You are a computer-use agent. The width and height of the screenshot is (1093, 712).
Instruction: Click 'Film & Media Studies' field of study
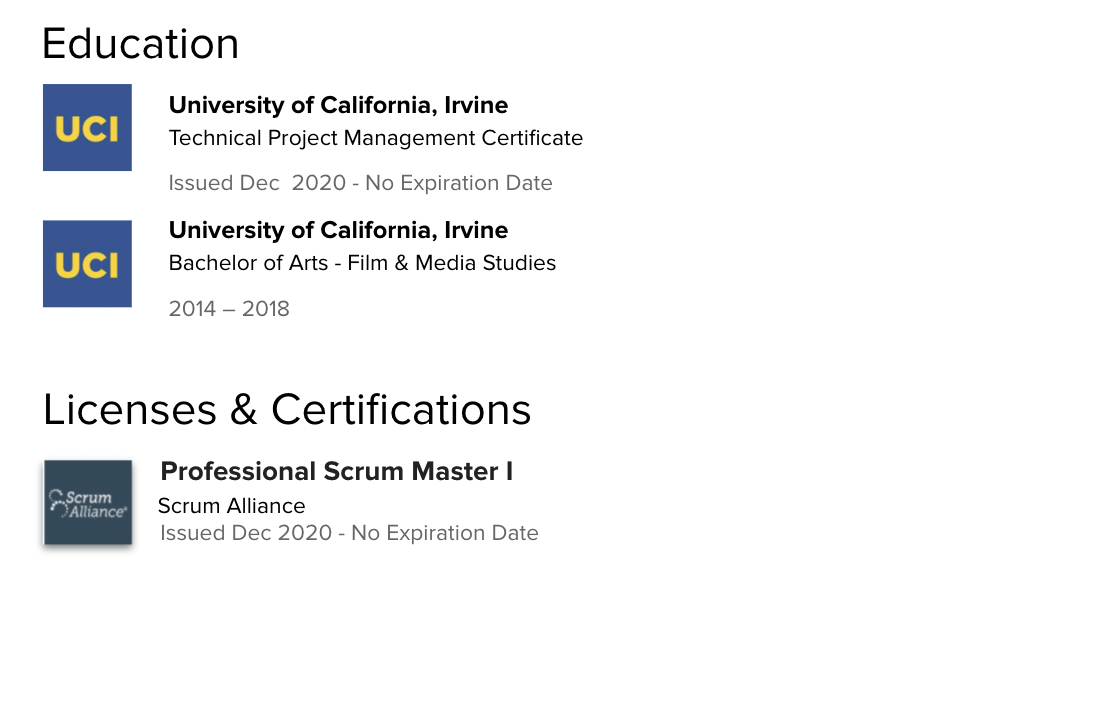click(452, 263)
